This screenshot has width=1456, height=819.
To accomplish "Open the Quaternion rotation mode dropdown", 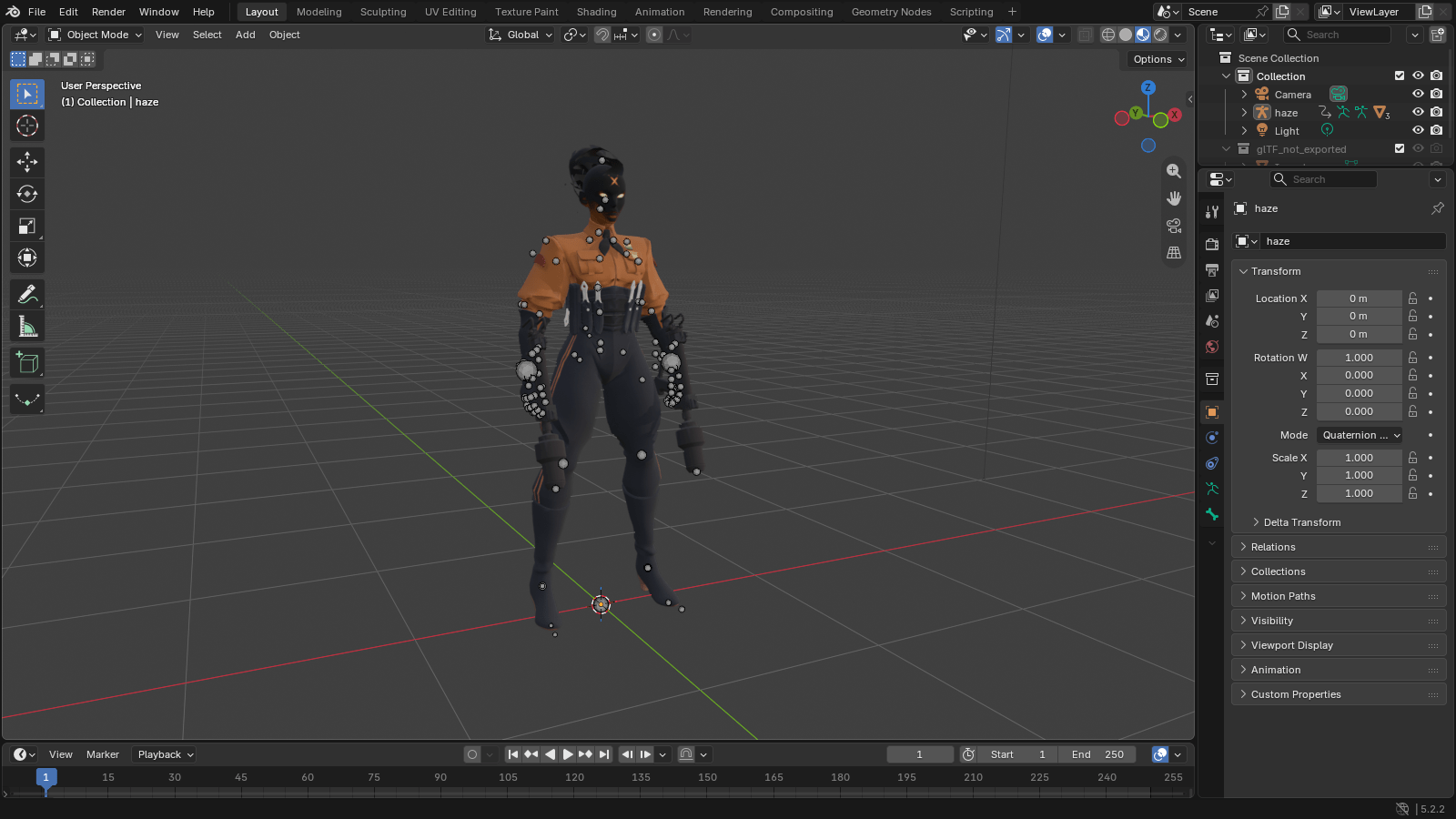I will pyautogui.click(x=1360, y=435).
